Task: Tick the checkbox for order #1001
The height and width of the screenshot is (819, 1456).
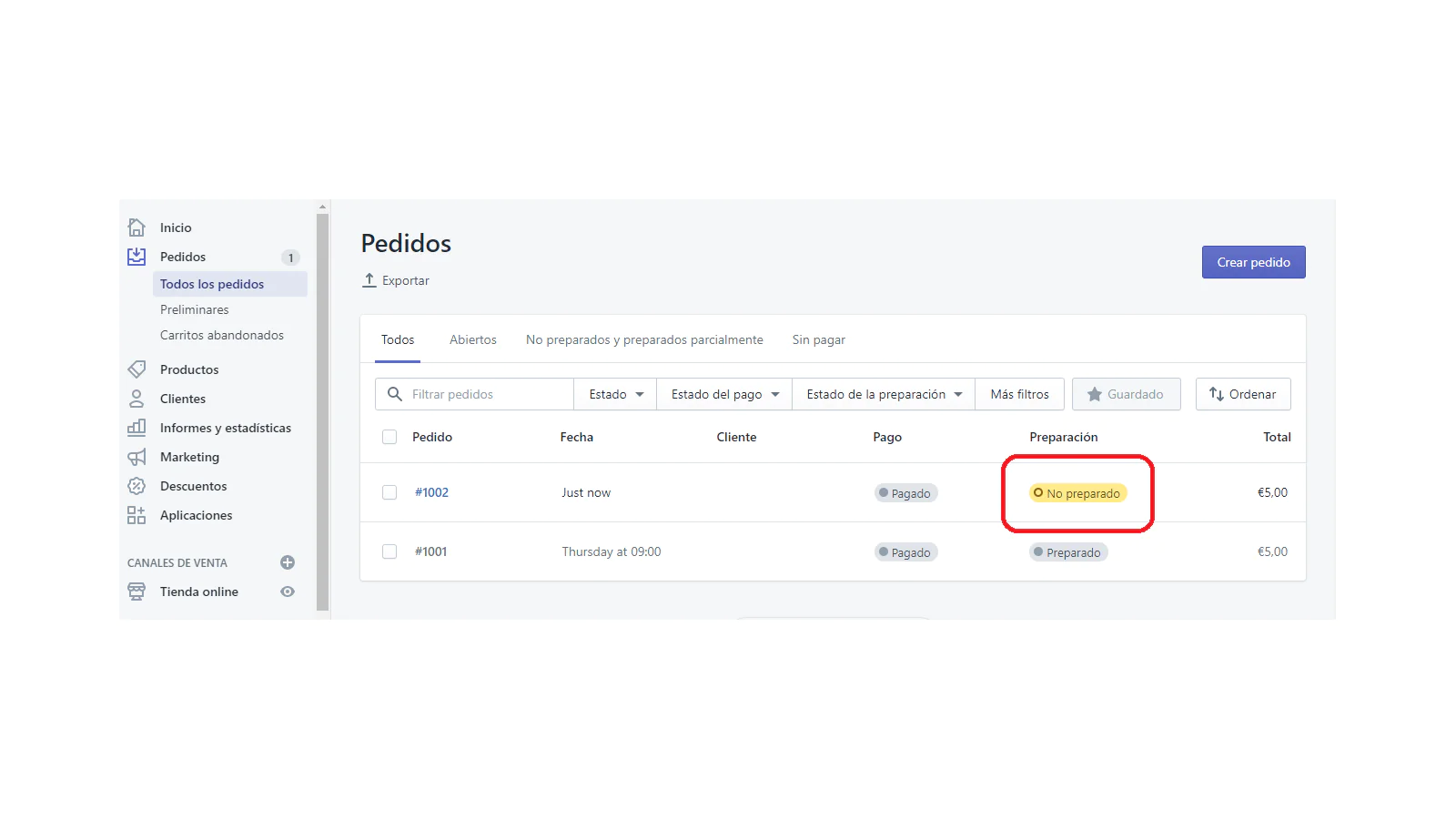Action: click(389, 551)
